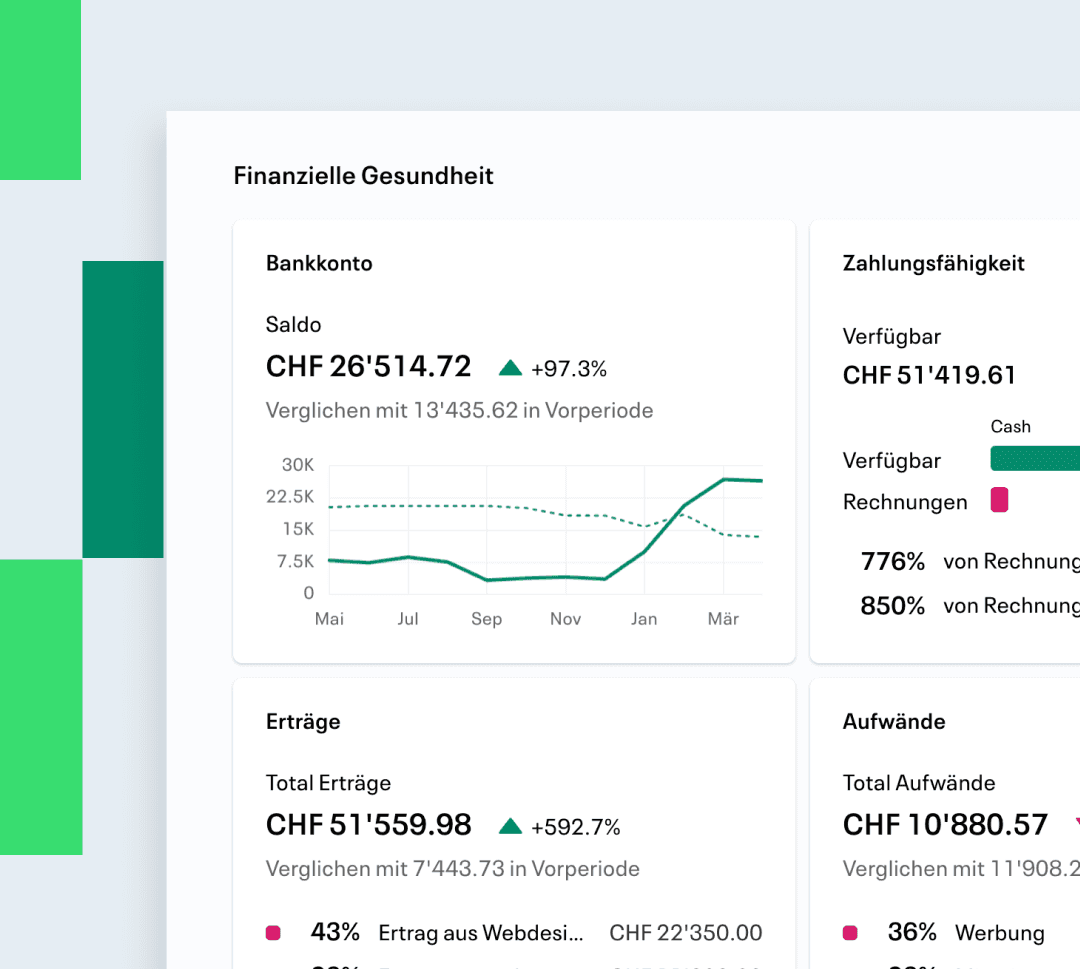Select the Bankkonto card title
The width and height of the screenshot is (1080, 969).
[319, 263]
